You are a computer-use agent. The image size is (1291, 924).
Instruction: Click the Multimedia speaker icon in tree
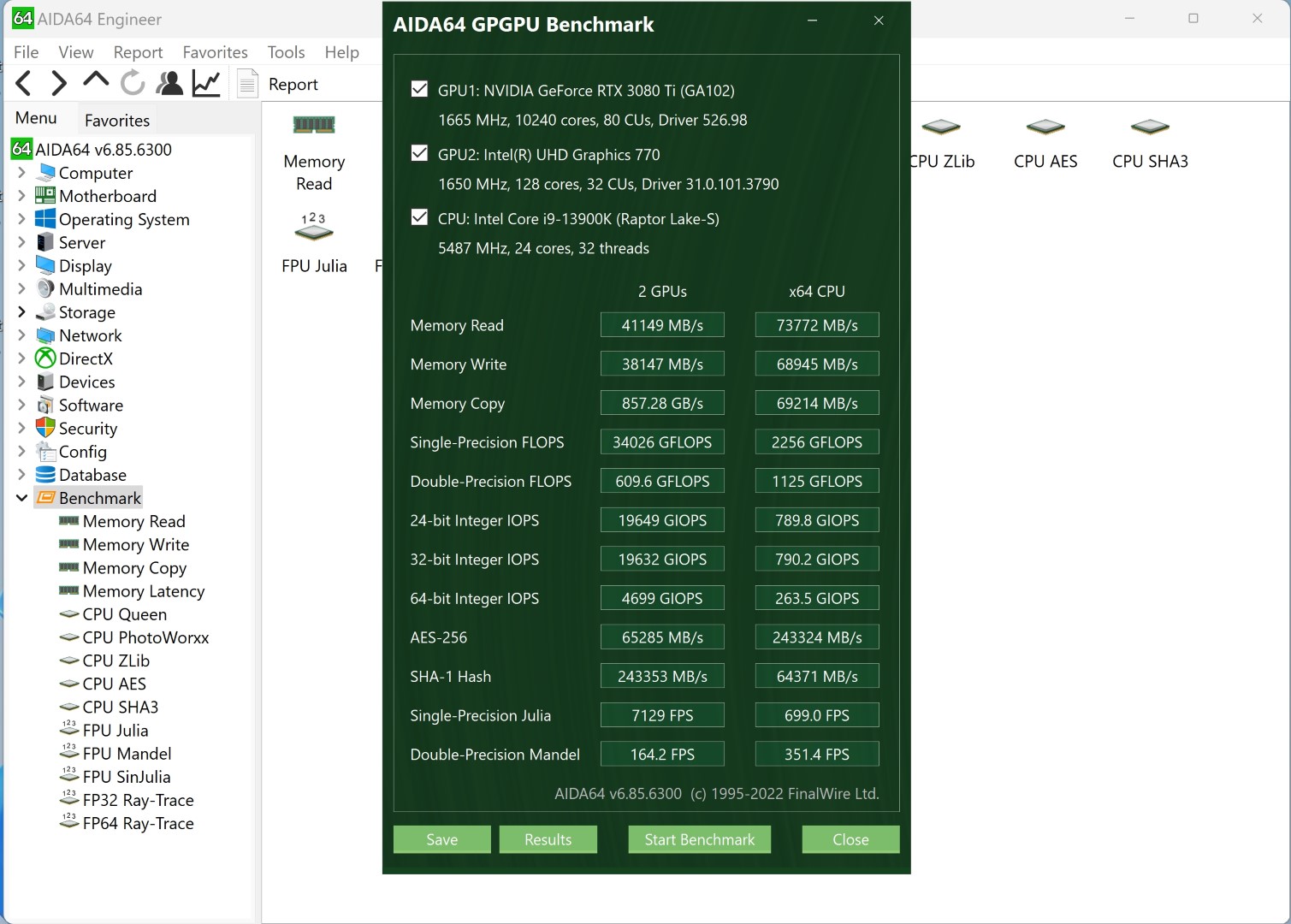point(46,288)
